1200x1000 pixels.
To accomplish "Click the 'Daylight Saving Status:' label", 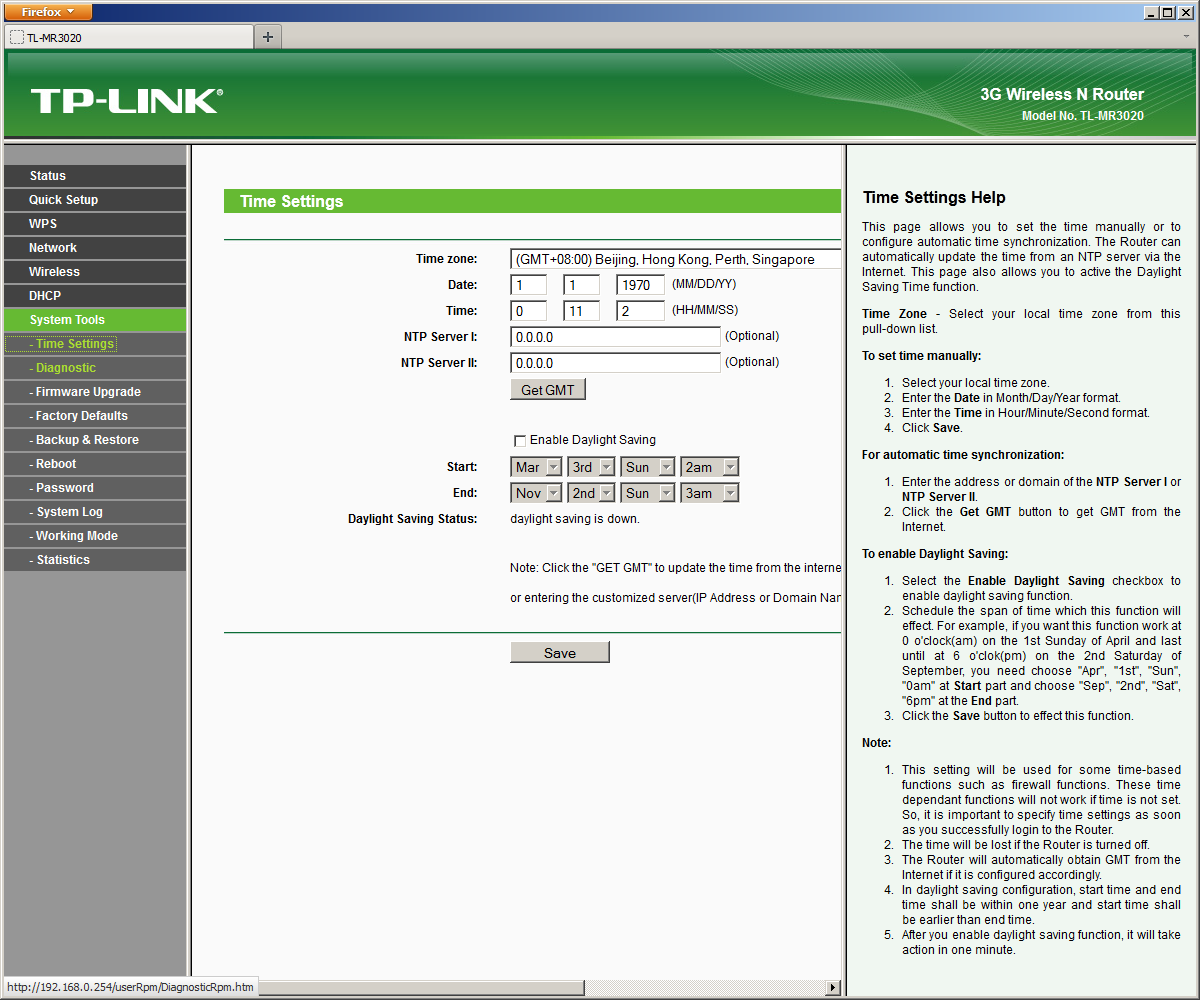I will (x=413, y=519).
